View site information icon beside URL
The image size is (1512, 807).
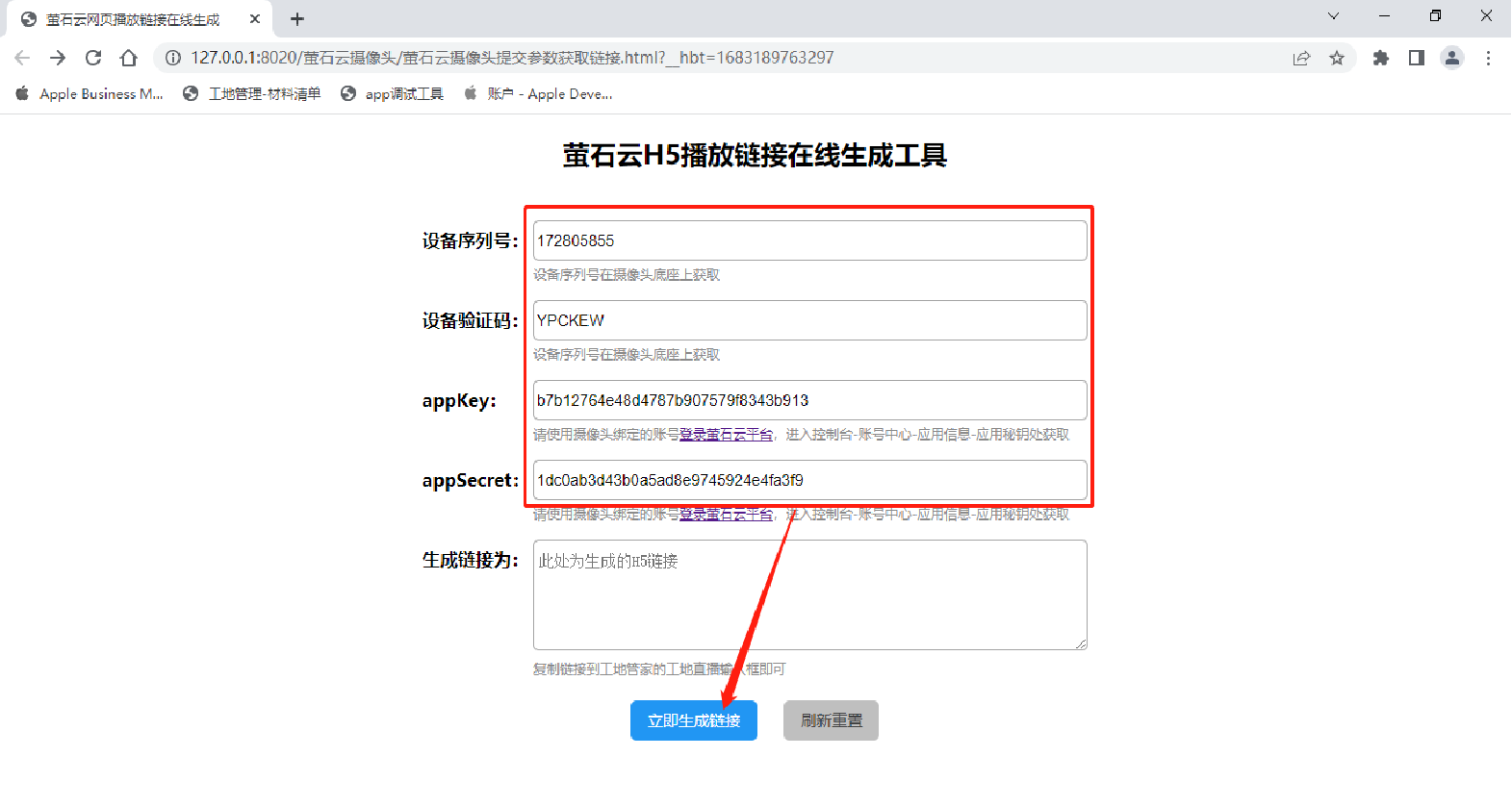pos(173,58)
